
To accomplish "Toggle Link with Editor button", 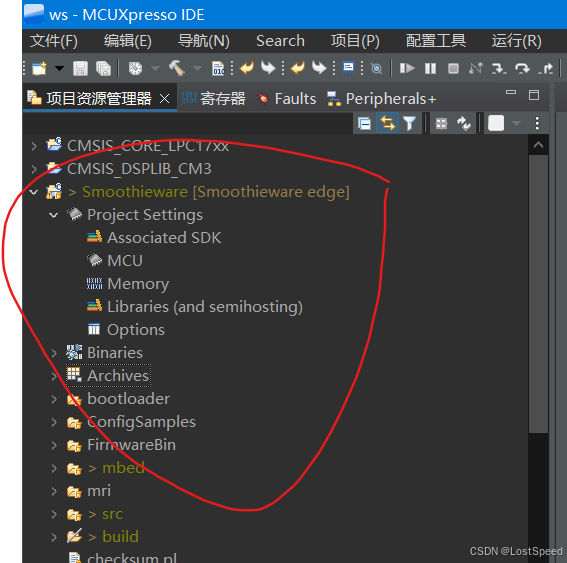I will pyautogui.click(x=387, y=123).
